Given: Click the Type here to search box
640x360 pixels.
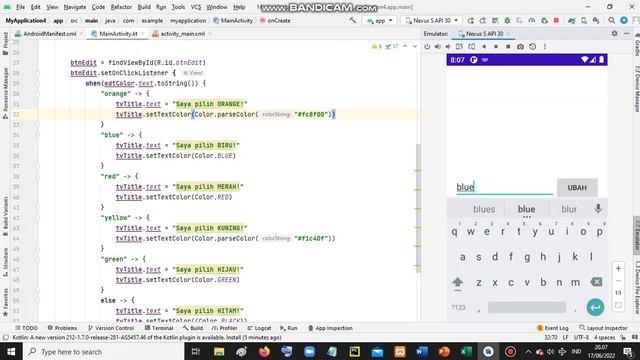Looking at the screenshot, I should [x=103, y=351].
